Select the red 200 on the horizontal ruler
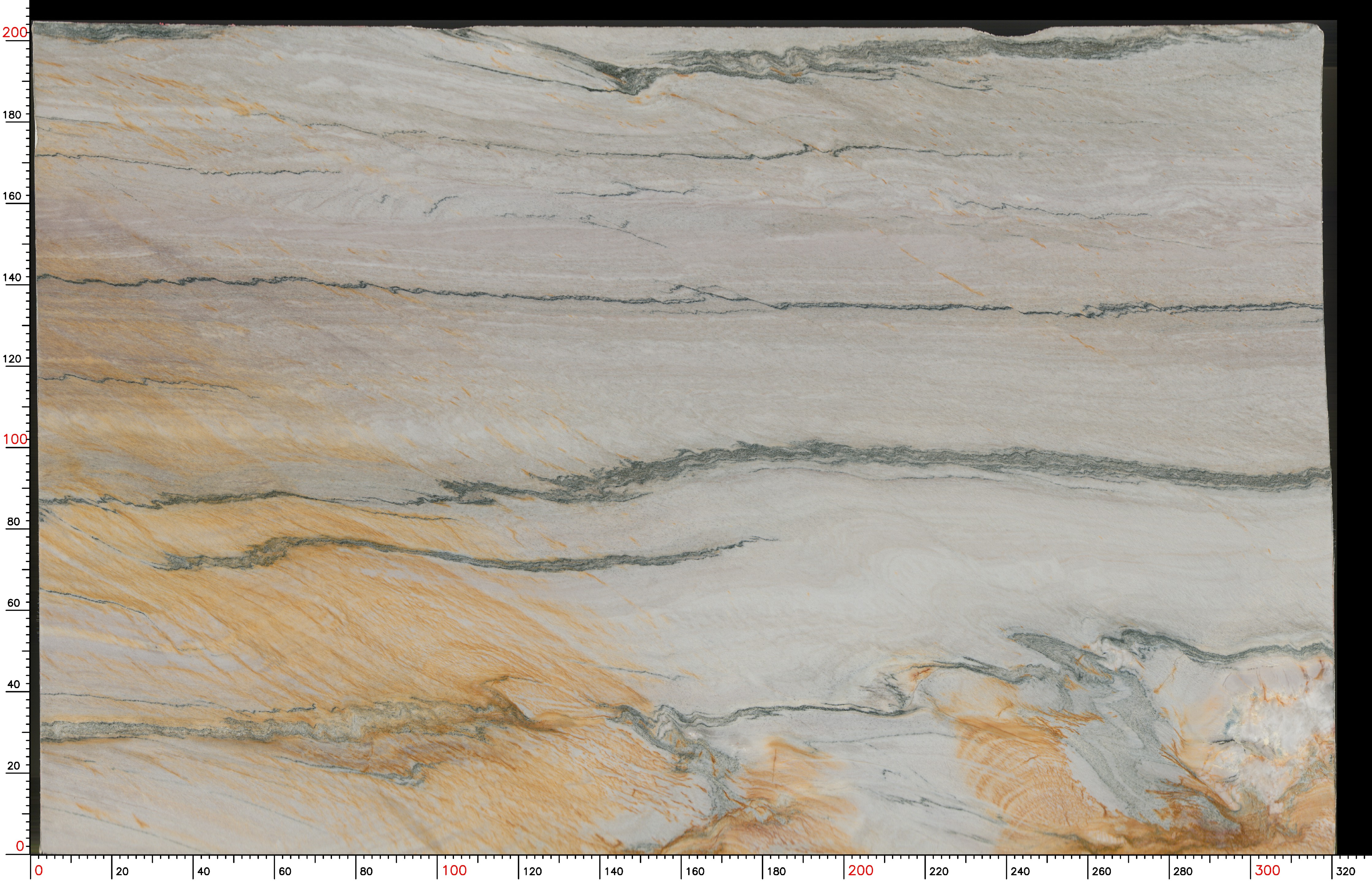The width and height of the screenshot is (1372, 885). [860, 870]
